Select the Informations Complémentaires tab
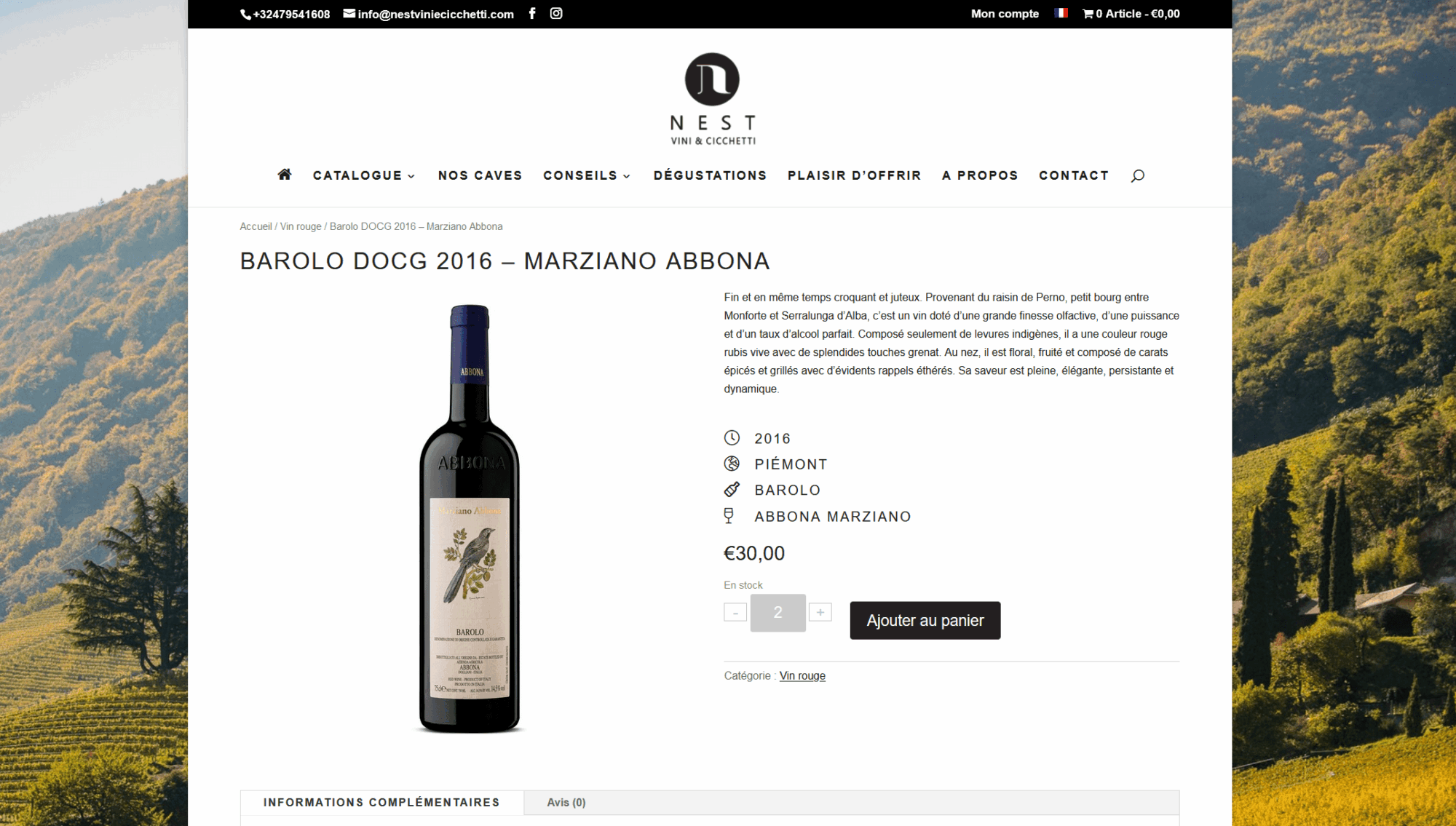This screenshot has width=1456, height=826. click(x=381, y=803)
